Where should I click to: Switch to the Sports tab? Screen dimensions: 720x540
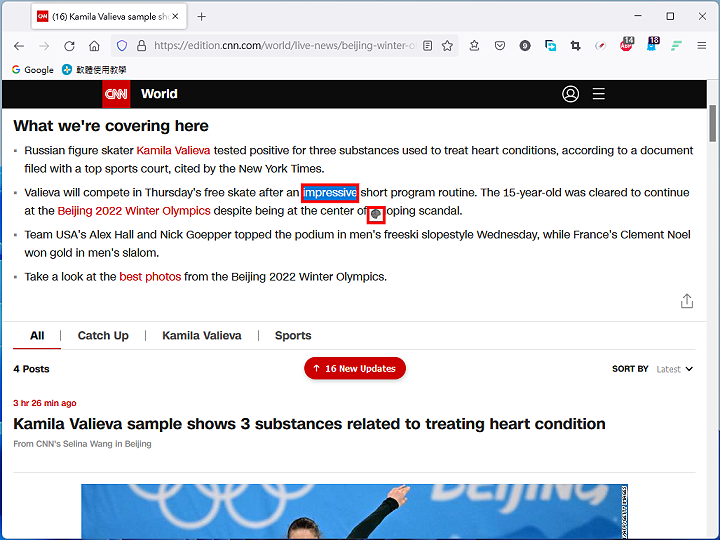(x=293, y=336)
